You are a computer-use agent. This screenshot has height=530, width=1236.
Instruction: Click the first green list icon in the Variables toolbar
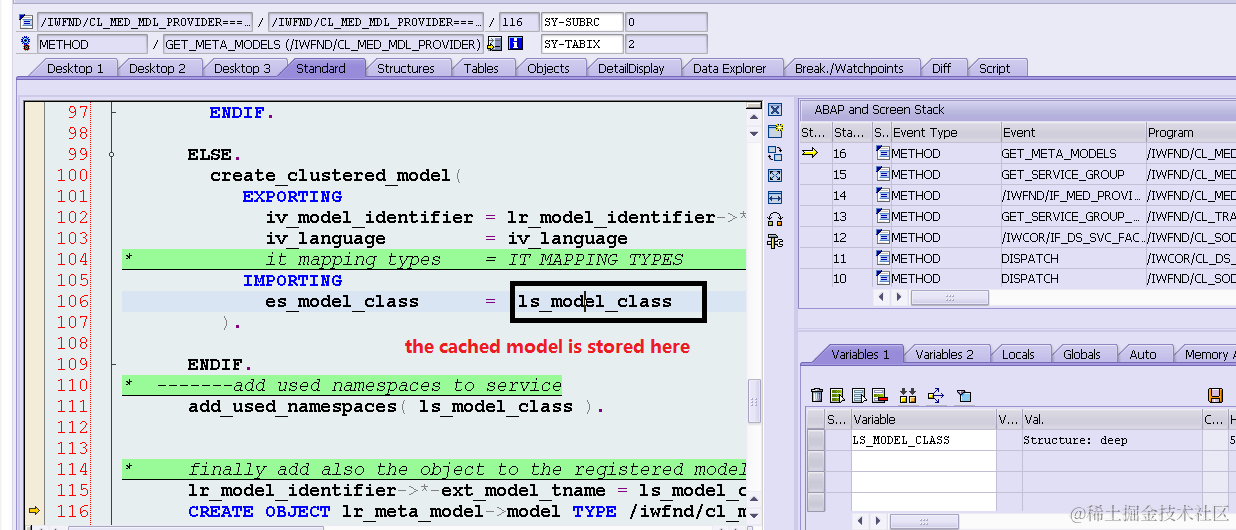(838, 396)
